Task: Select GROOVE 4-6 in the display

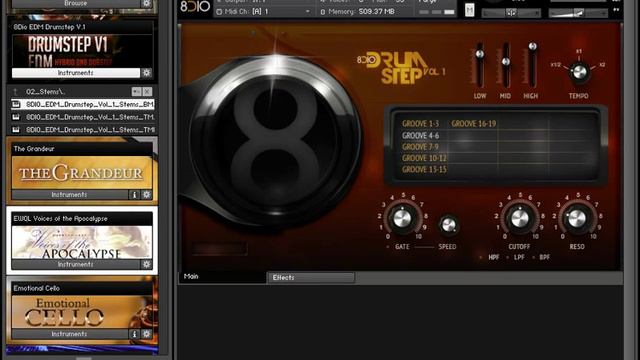Action: (x=420, y=136)
